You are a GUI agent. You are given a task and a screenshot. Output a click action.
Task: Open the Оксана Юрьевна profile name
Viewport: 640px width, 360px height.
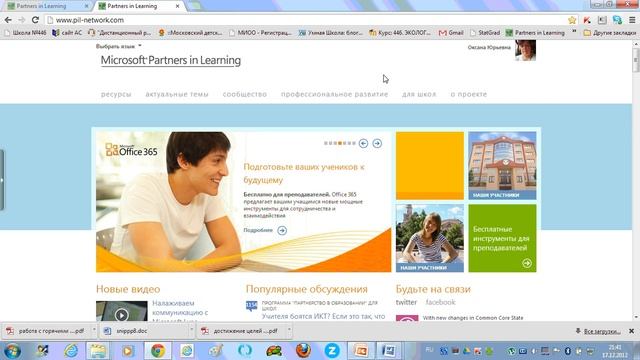coord(489,47)
